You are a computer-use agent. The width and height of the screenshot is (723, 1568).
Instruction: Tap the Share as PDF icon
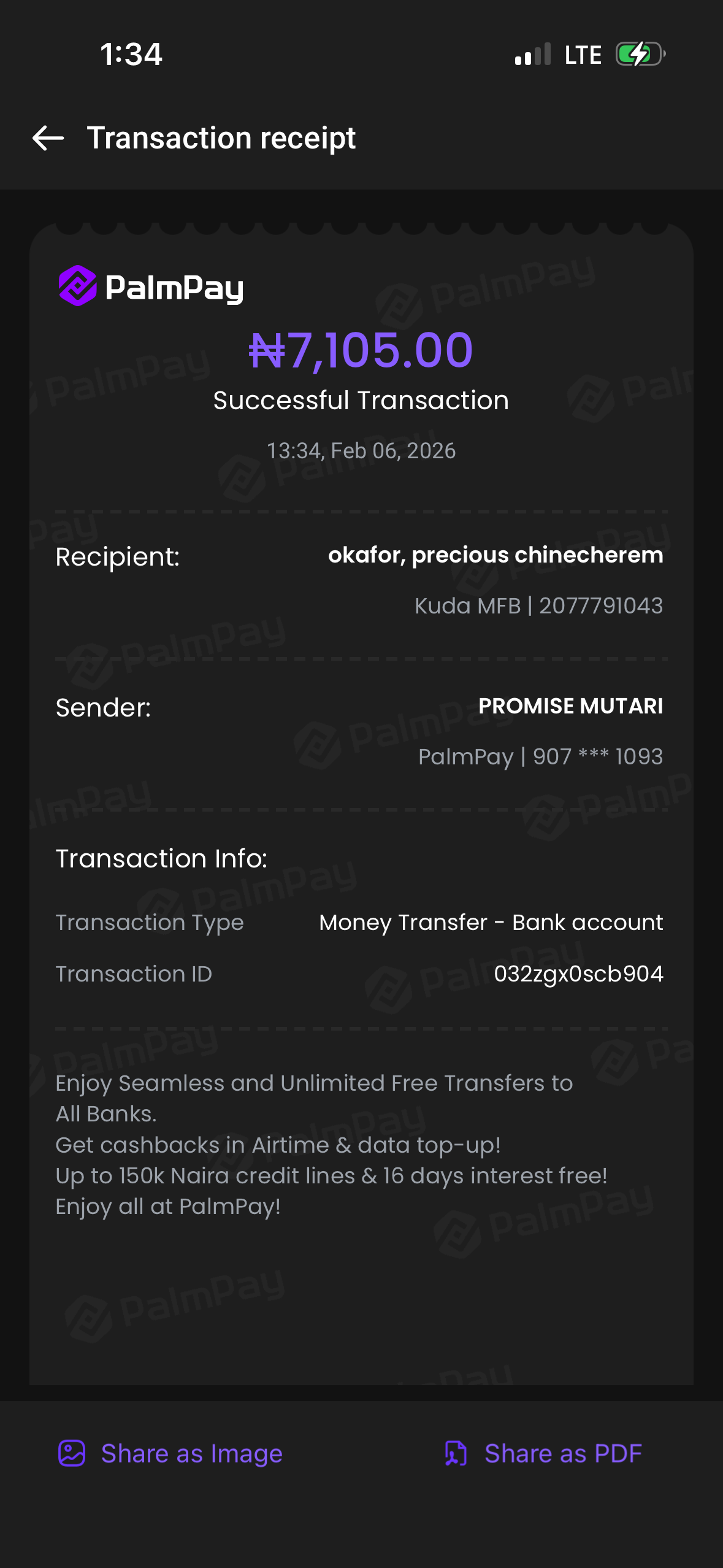pos(456,1453)
